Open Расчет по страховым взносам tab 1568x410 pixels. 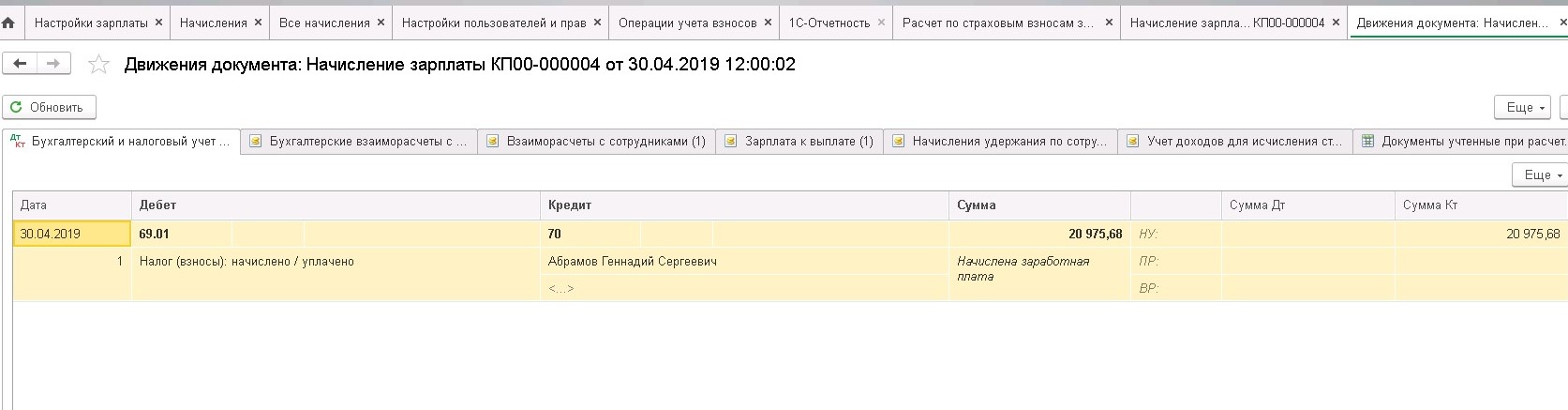(997, 23)
